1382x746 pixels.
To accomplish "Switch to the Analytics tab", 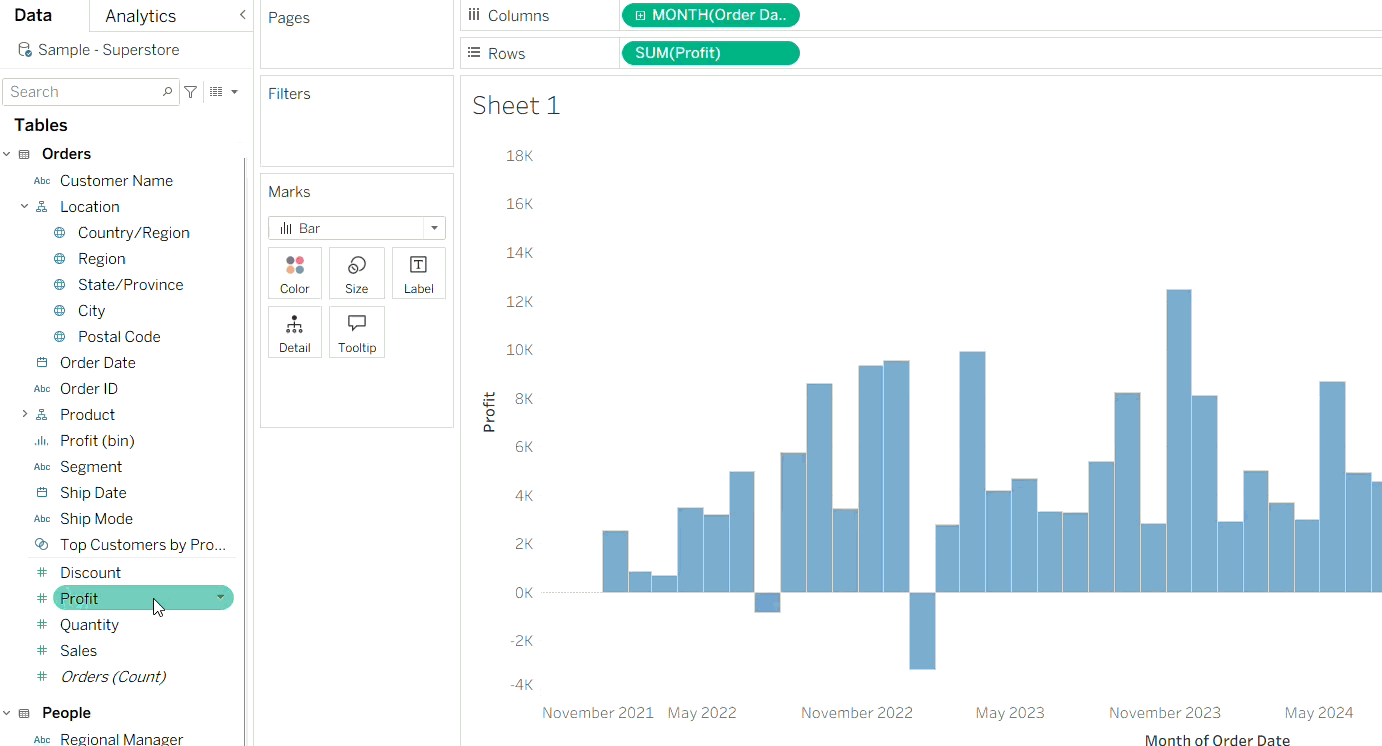I will [140, 16].
